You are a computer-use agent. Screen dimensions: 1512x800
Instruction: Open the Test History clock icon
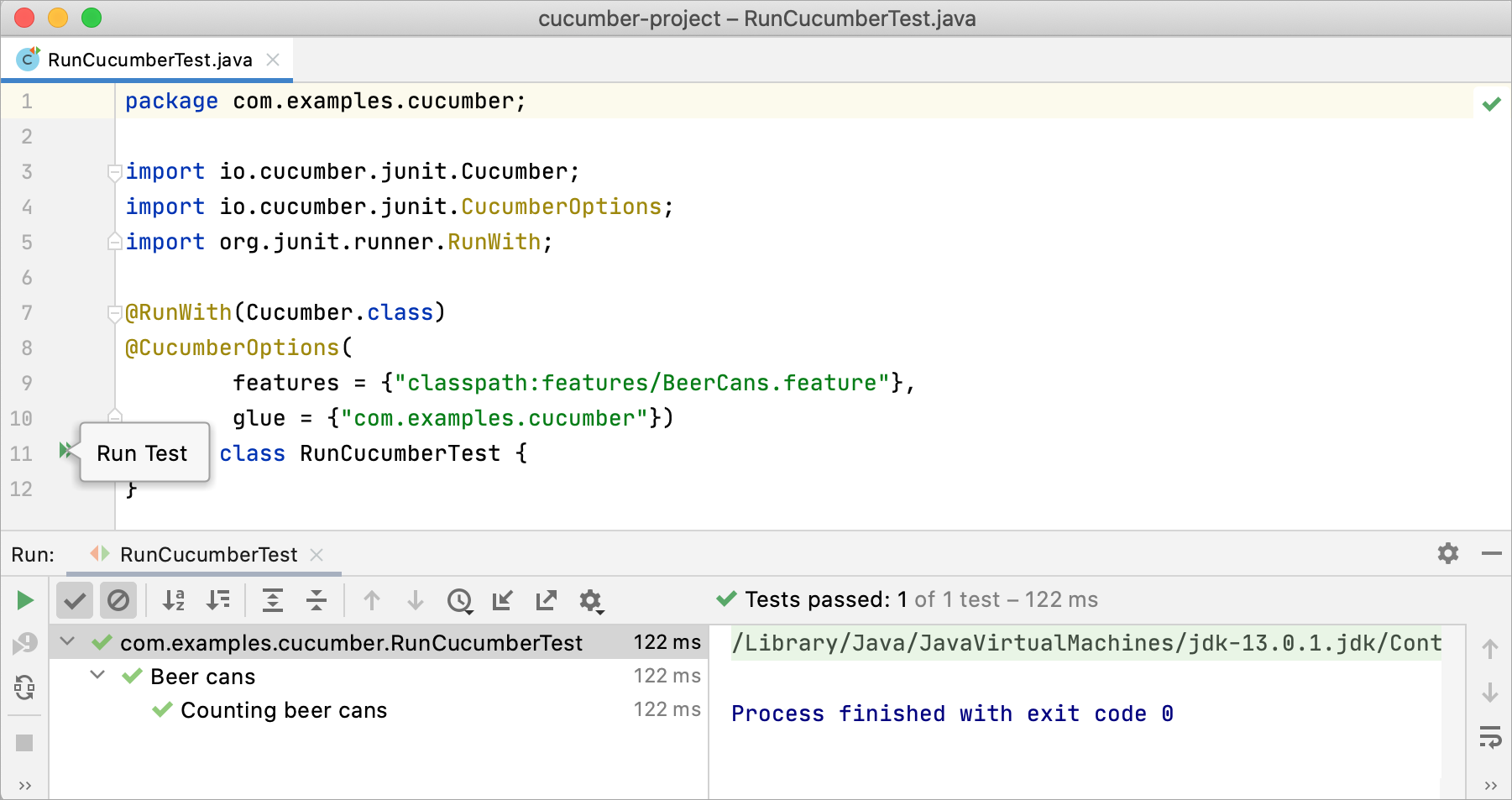pos(460,601)
